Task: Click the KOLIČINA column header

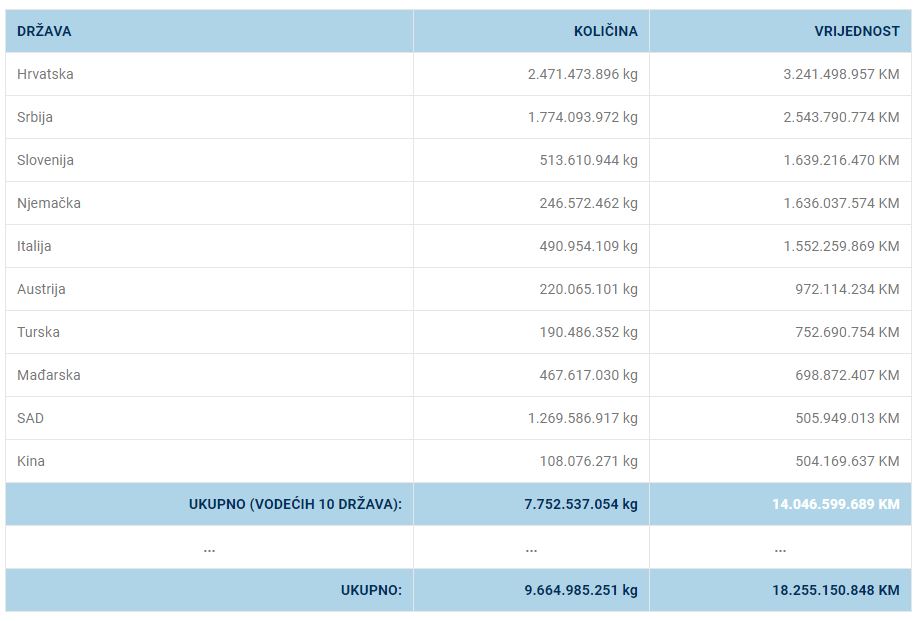Action: point(605,31)
